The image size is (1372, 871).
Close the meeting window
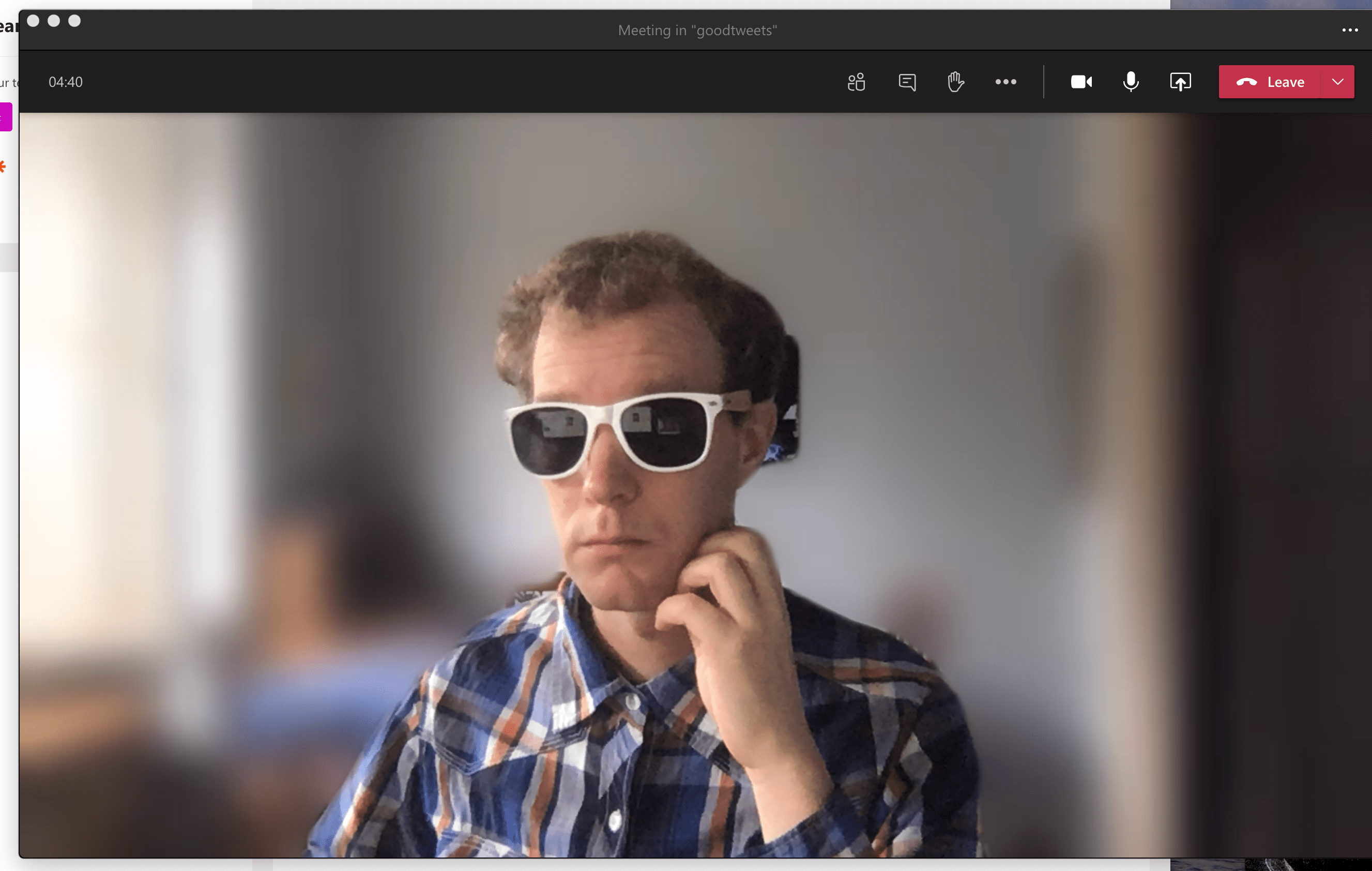[x=33, y=21]
